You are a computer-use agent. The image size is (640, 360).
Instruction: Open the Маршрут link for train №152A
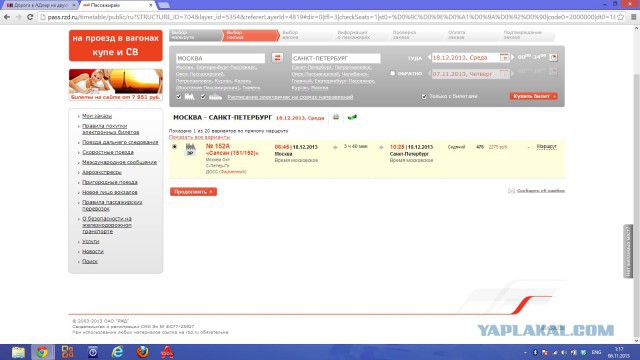coord(547,146)
